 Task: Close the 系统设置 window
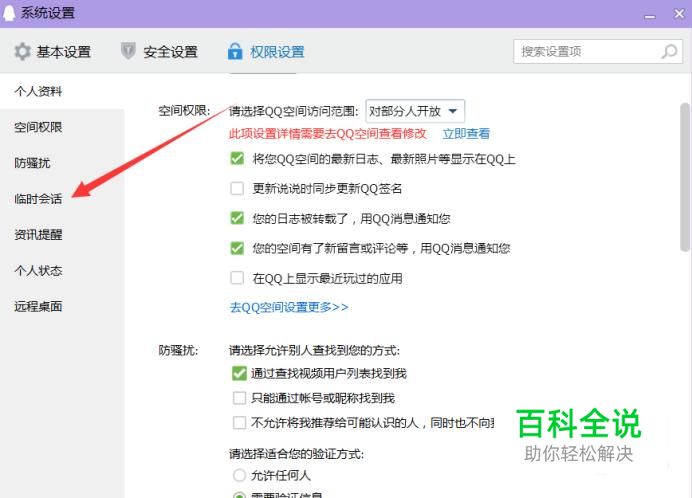click(x=679, y=14)
